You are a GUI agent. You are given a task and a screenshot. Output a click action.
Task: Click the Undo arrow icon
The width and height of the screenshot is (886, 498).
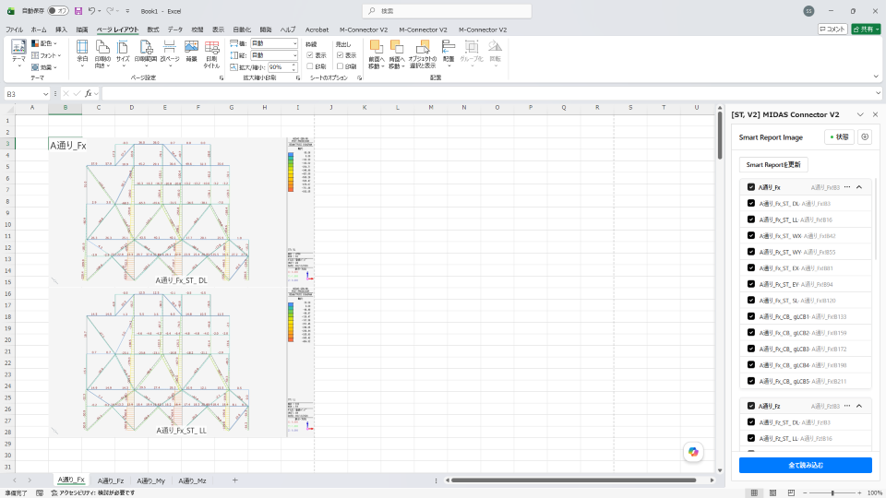pyautogui.click(x=92, y=11)
